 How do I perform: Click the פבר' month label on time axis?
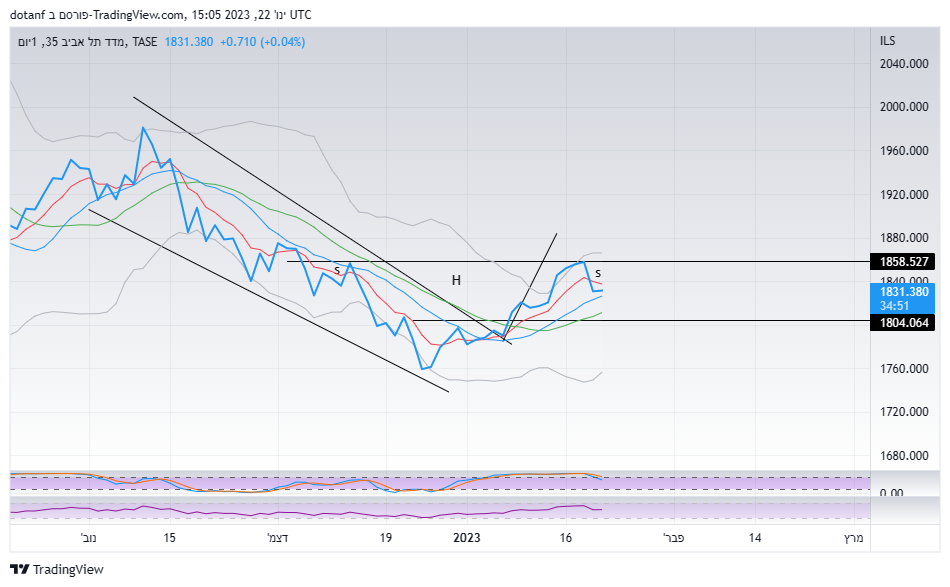pos(673,538)
